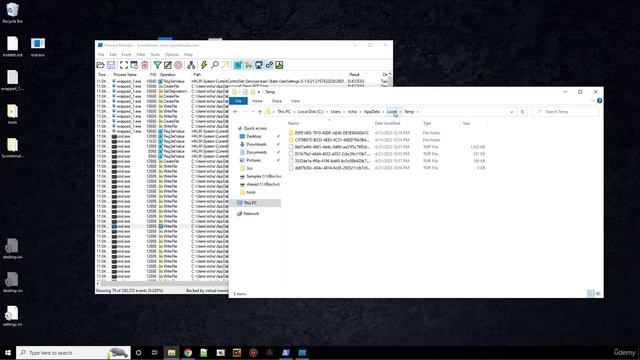The width and height of the screenshot is (640, 360).
Task: Open the View ribbon tab in Explorer
Action: (296, 101)
